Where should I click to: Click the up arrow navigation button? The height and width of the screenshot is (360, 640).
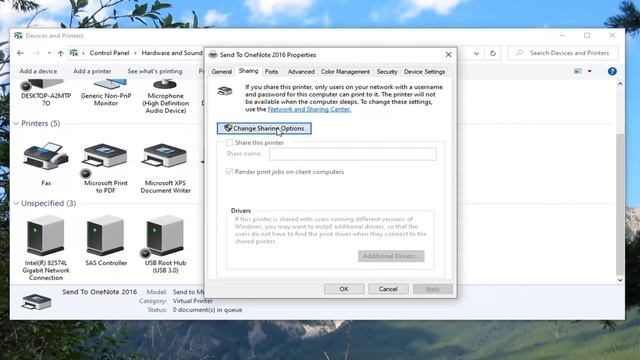pyautogui.click(x=60, y=53)
